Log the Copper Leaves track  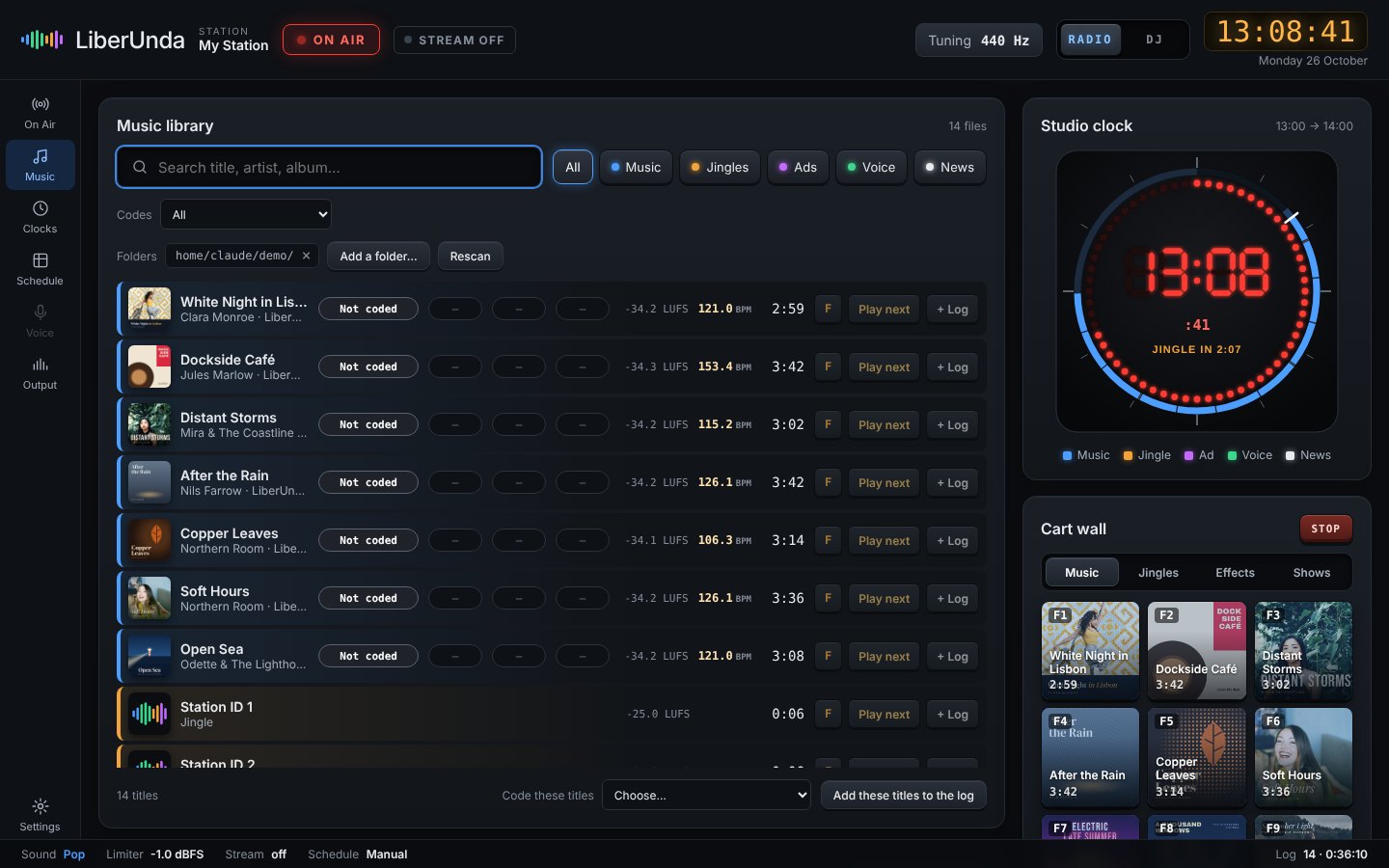click(952, 540)
